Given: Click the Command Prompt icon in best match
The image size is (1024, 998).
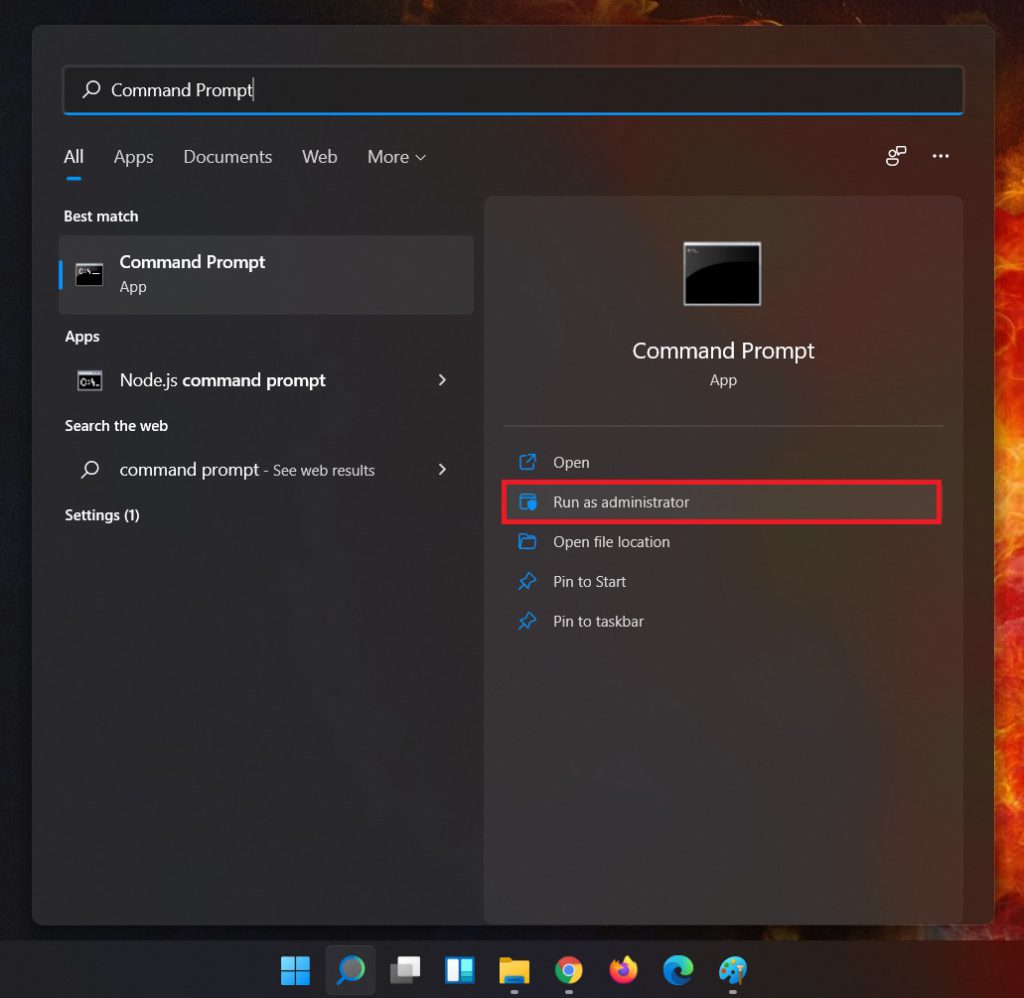Looking at the screenshot, I should (89, 274).
